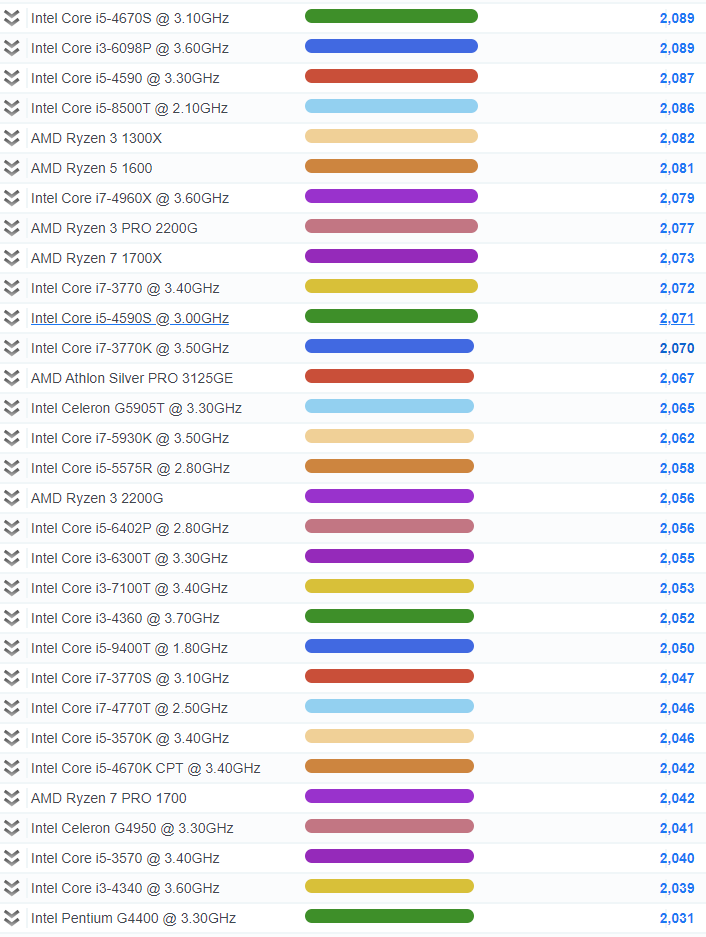
Task: Open the AMD Ryzen 3 2200G link
Action: (x=97, y=498)
